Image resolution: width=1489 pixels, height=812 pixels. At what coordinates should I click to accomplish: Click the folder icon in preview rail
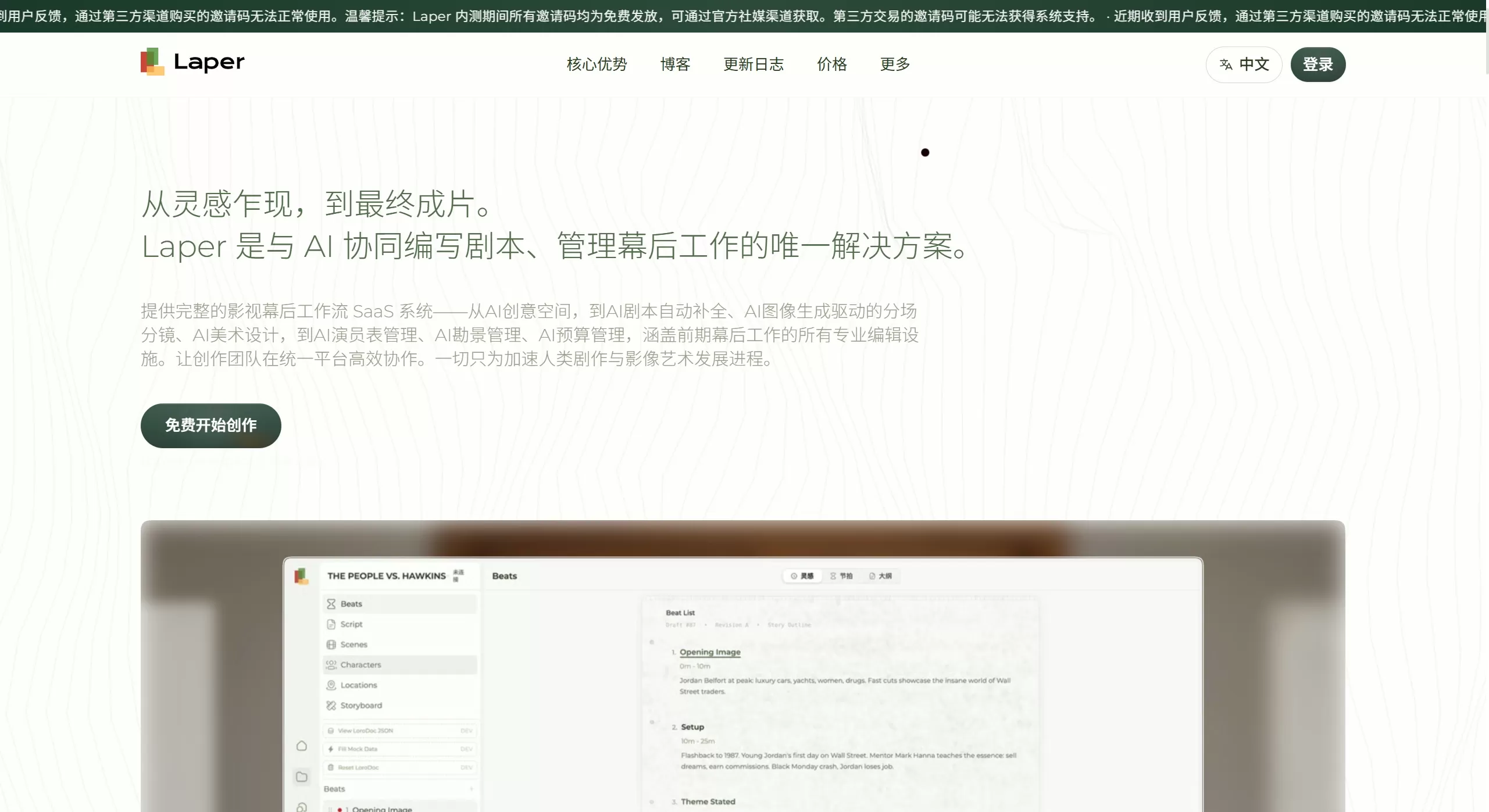point(301,777)
